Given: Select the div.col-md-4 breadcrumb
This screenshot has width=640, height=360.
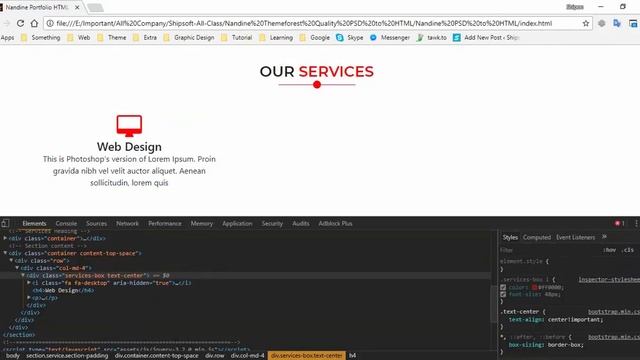Looking at the screenshot, I should [248, 356].
